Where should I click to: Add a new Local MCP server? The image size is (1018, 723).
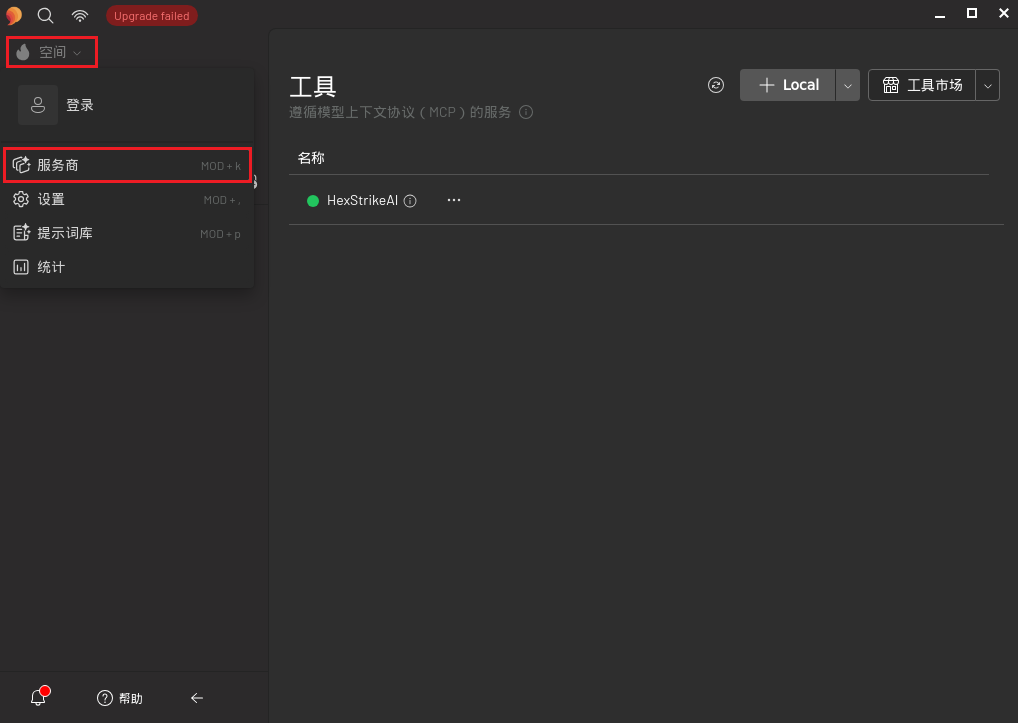[x=787, y=85]
